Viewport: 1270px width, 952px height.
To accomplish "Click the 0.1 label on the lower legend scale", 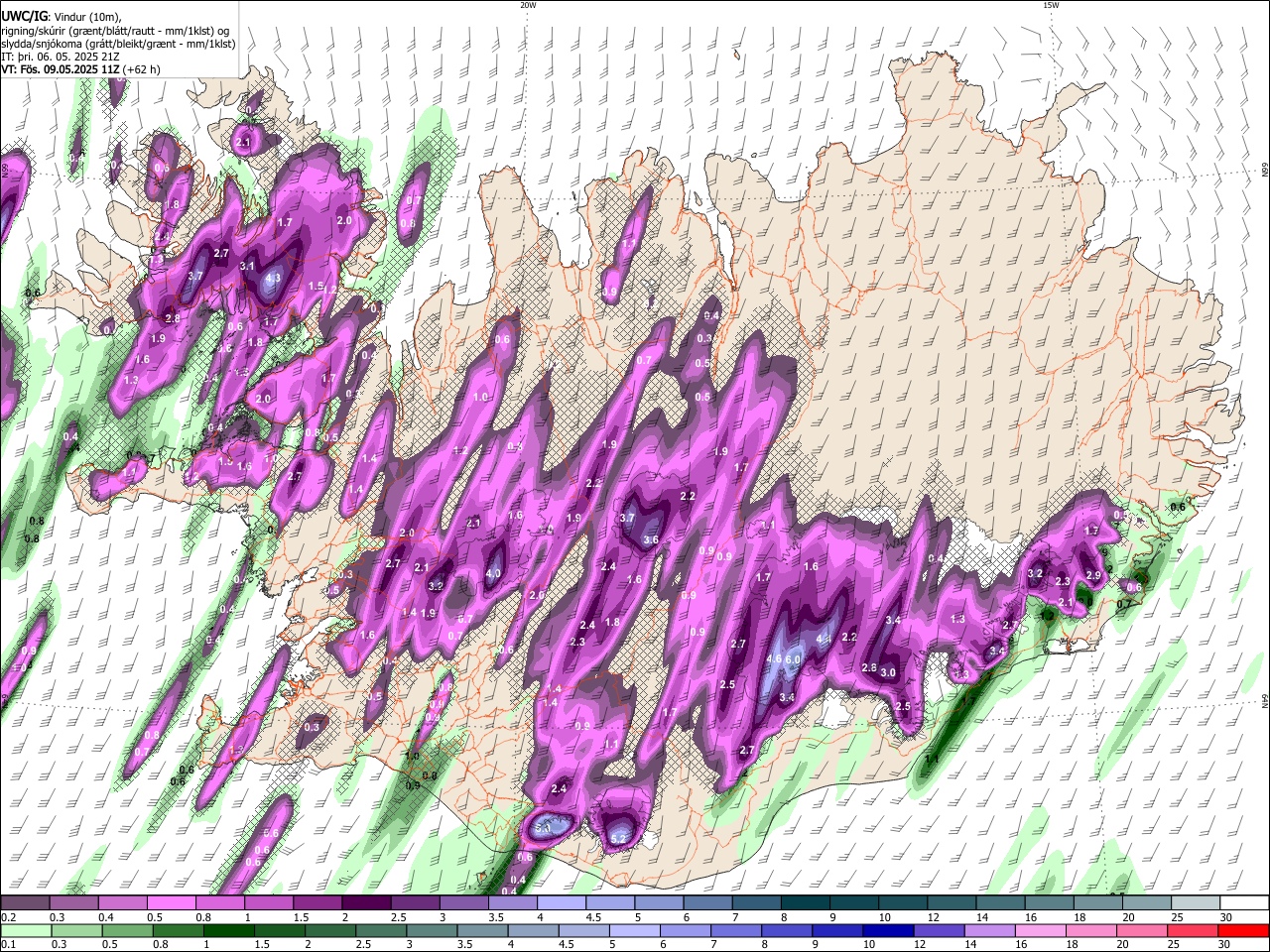I will tap(8, 945).
